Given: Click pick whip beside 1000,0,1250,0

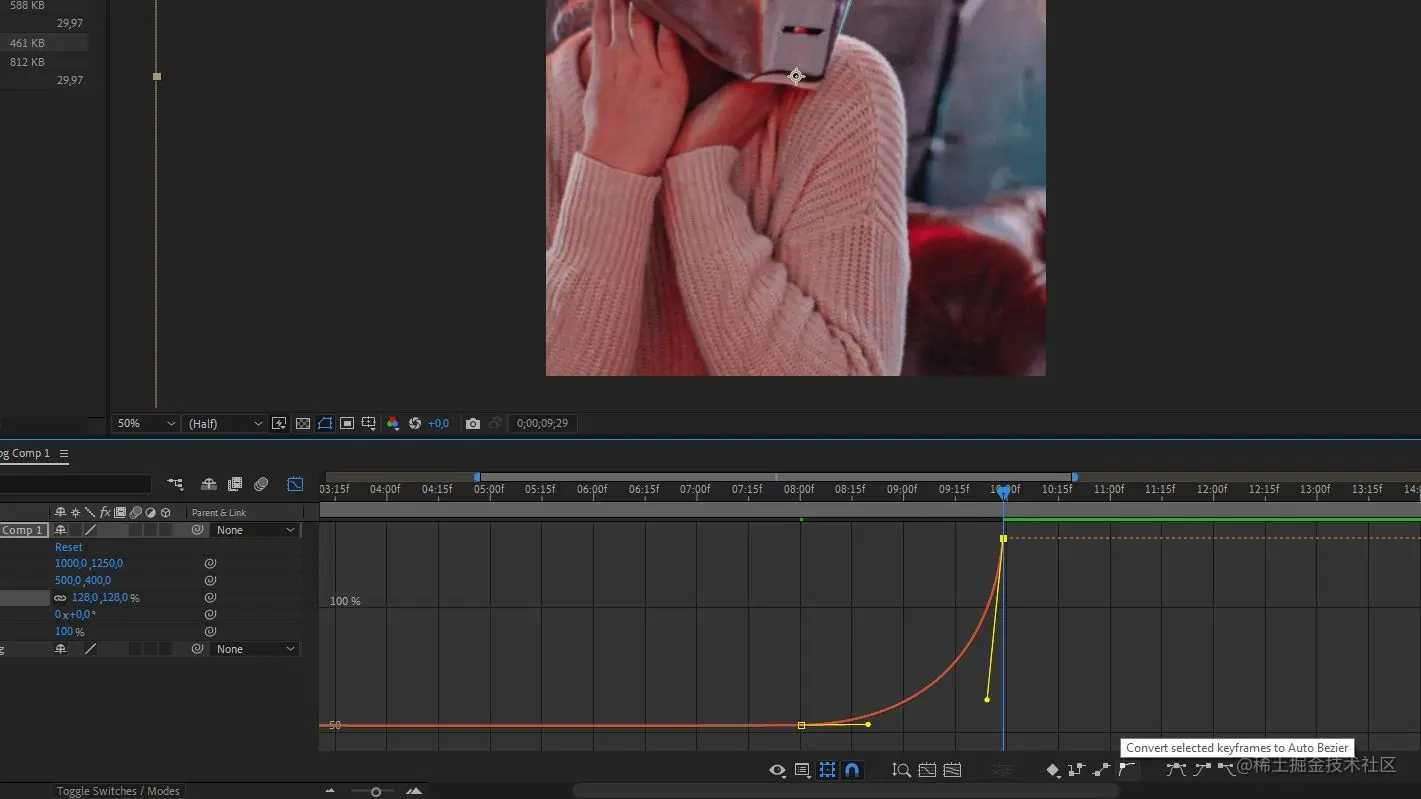Looking at the screenshot, I should [210, 563].
